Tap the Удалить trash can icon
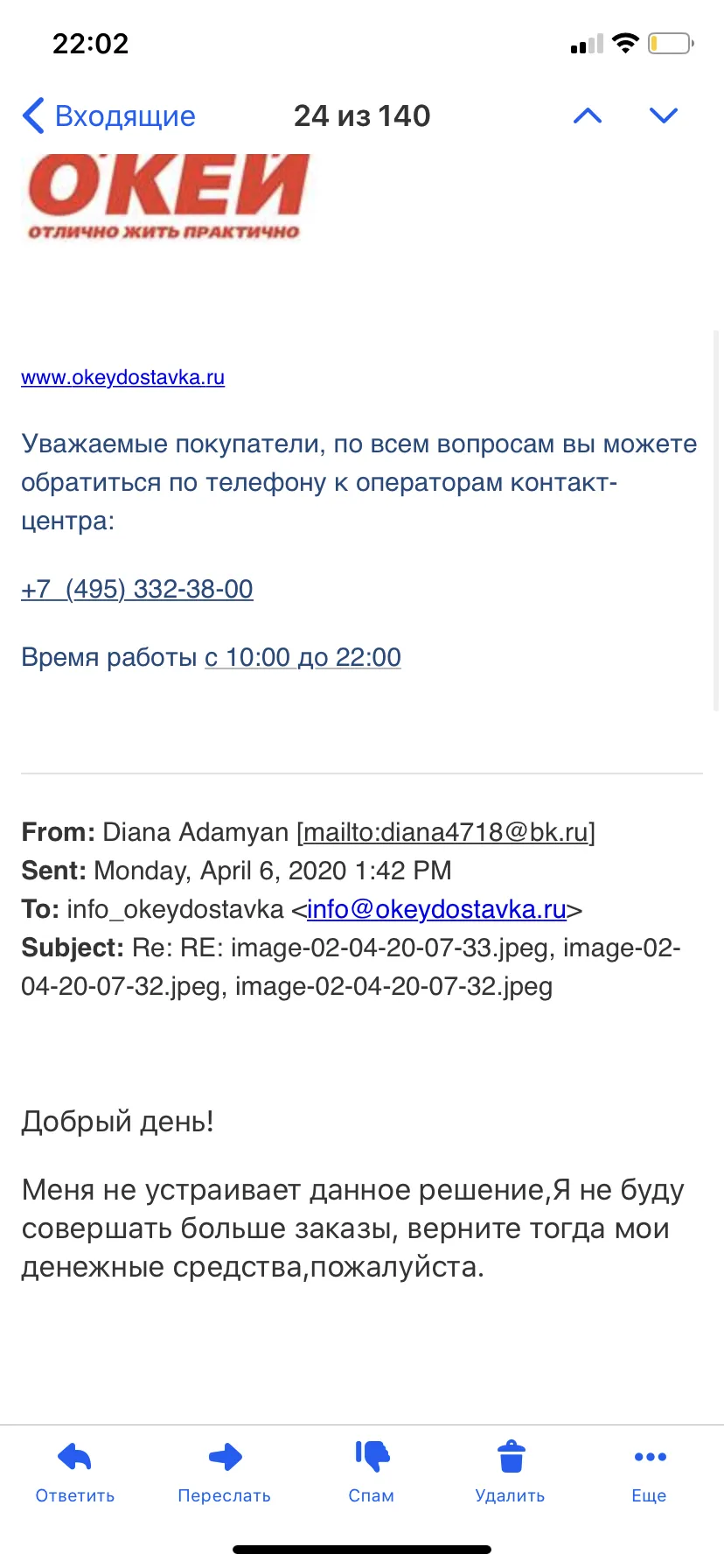 click(x=511, y=1457)
